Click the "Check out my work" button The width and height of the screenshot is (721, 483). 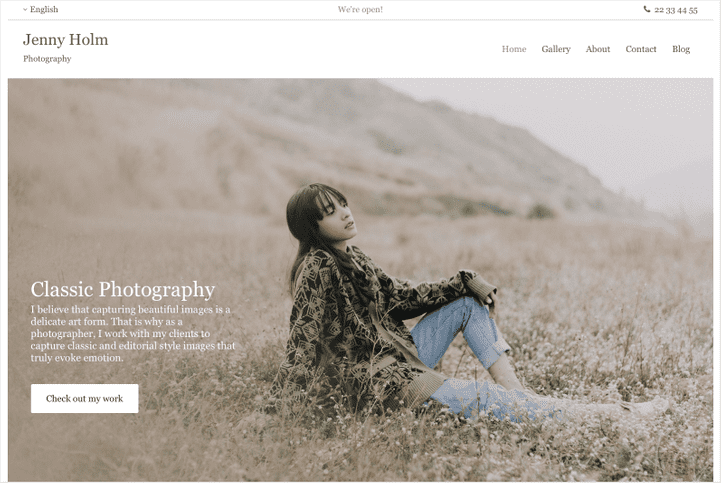click(85, 398)
